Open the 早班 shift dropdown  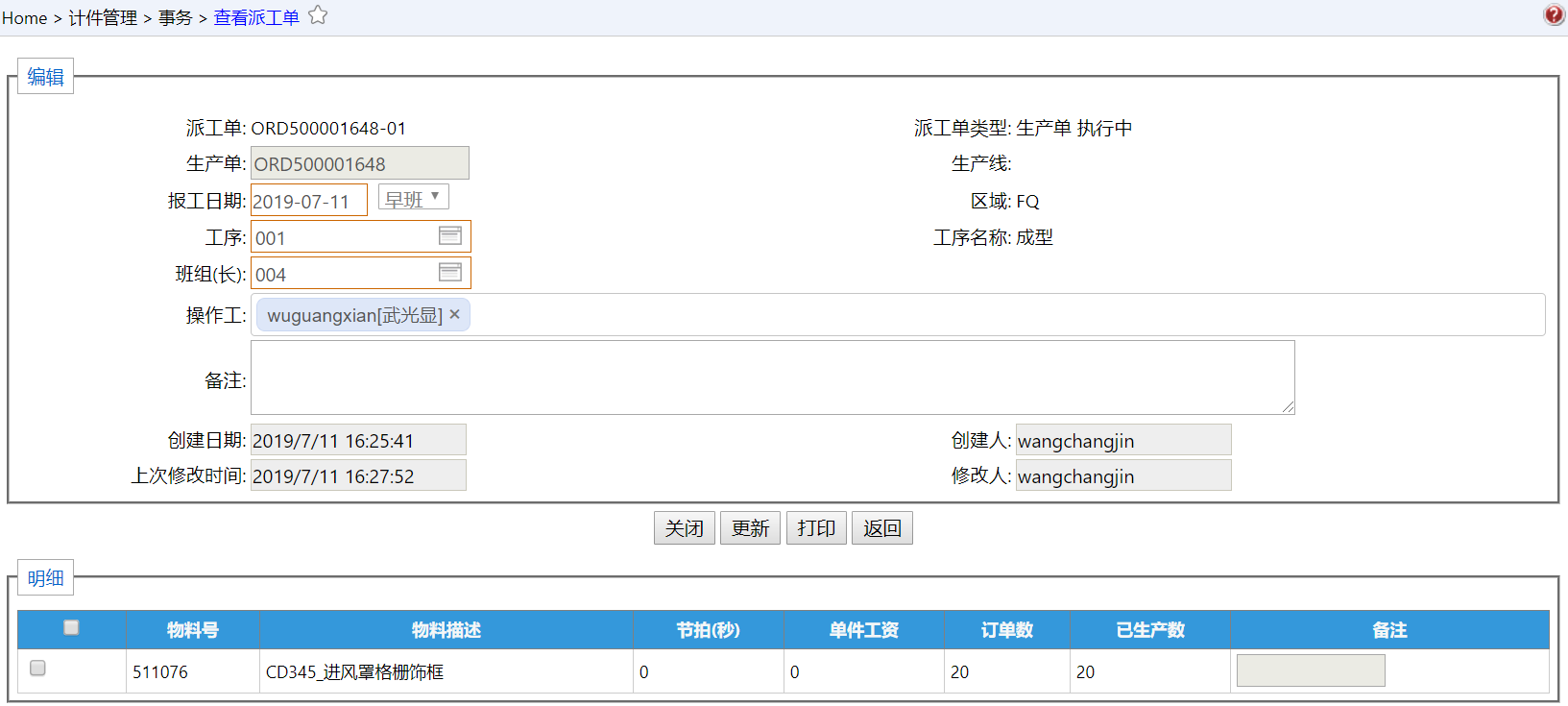414,197
